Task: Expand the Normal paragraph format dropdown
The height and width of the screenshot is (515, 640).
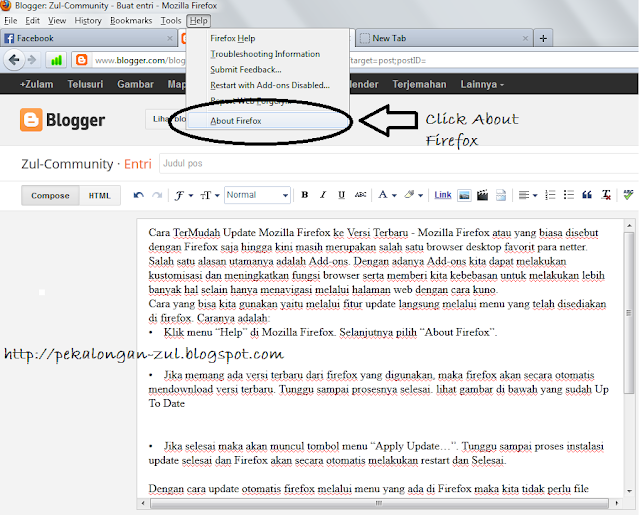Action: [x=257, y=195]
